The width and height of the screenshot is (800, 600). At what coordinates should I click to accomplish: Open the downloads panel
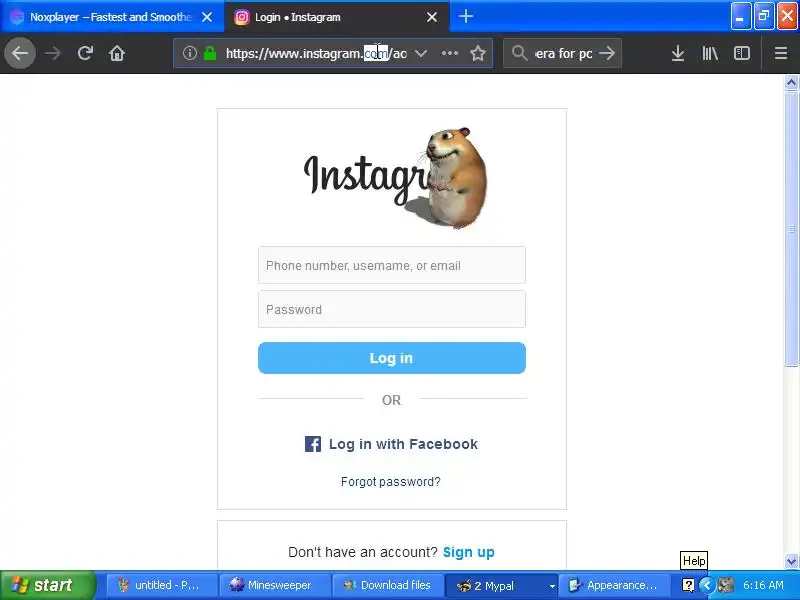(x=678, y=53)
